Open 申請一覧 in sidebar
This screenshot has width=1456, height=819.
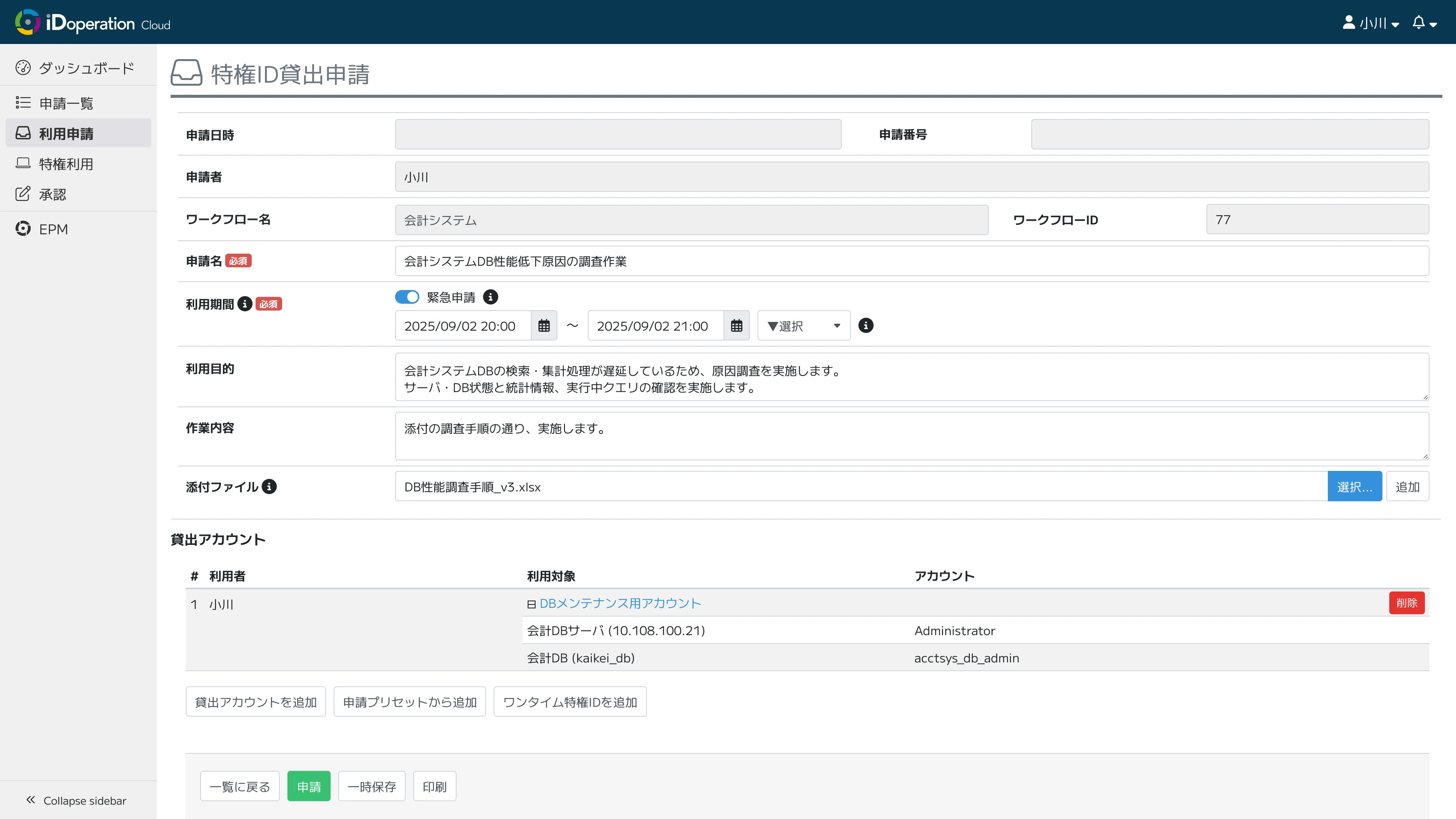pyautogui.click(x=66, y=103)
